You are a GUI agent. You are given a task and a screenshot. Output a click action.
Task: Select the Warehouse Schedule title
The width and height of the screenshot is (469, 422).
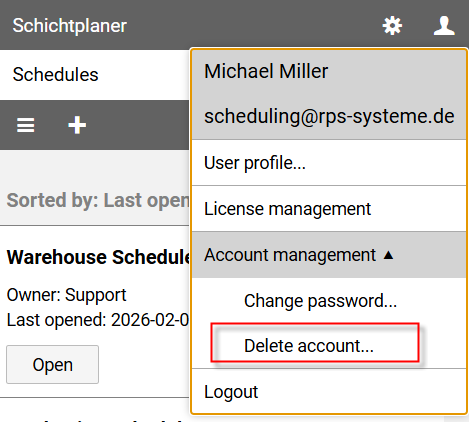(x=98, y=257)
